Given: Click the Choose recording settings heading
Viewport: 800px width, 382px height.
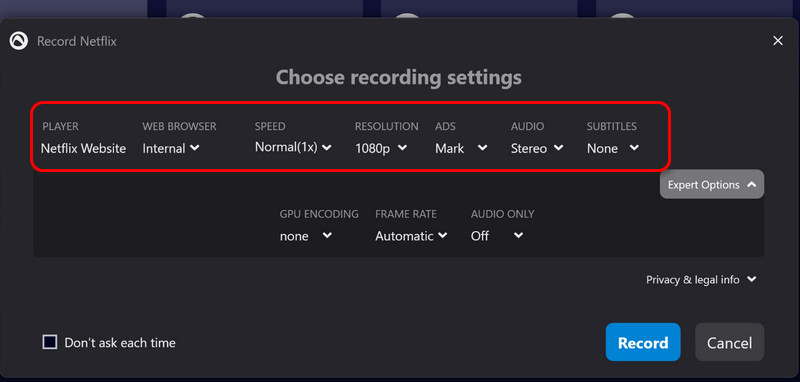Looking at the screenshot, I should tap(399, 78).
